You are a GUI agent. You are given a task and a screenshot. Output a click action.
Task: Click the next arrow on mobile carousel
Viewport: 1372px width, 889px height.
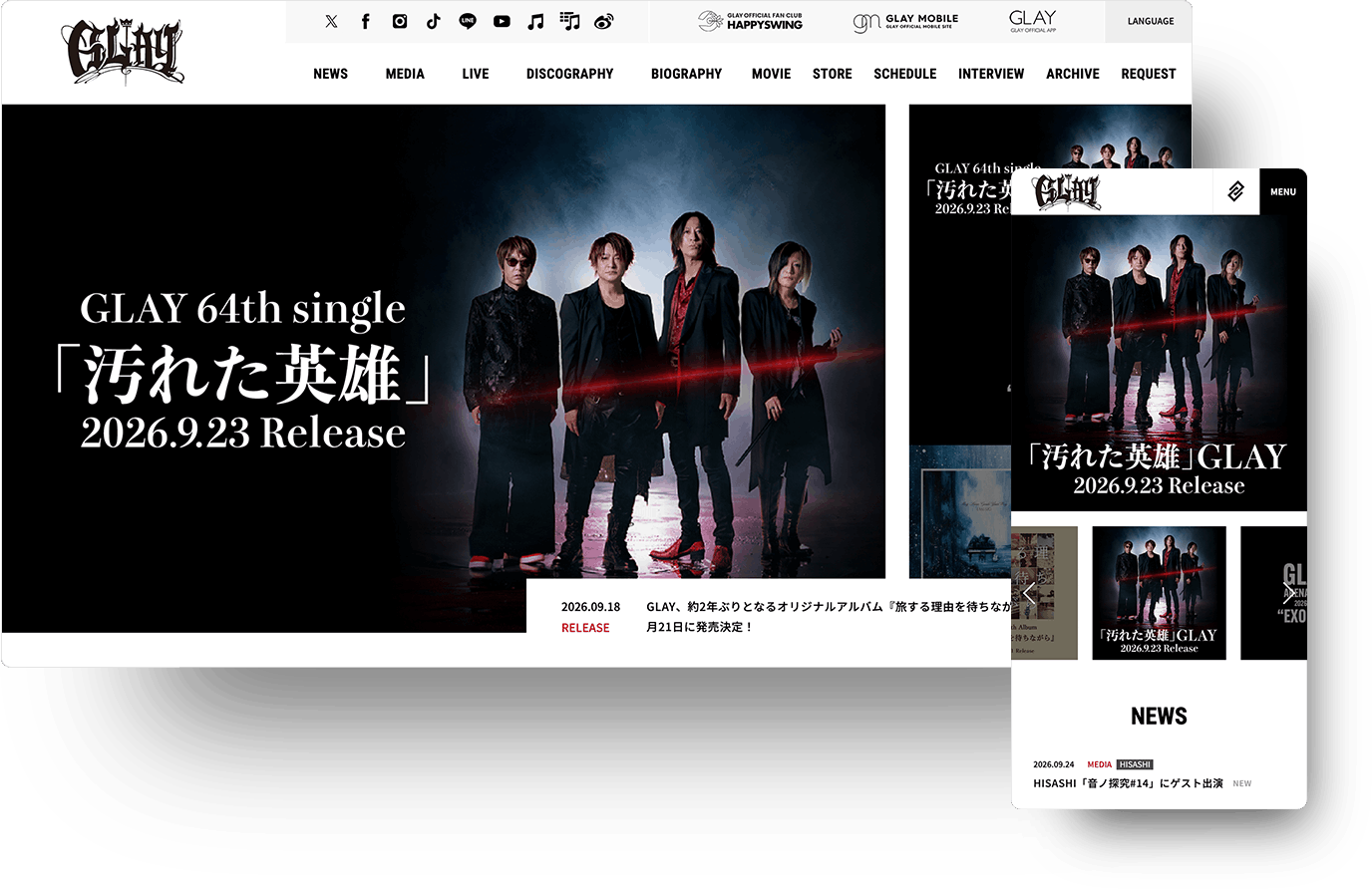(1290, 593)
